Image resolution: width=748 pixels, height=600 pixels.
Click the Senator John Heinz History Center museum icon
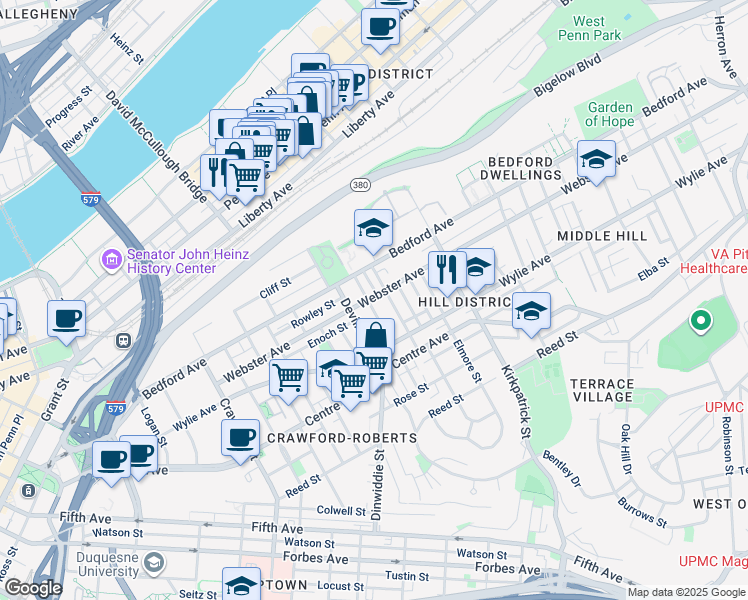click(x=112, y=260)
